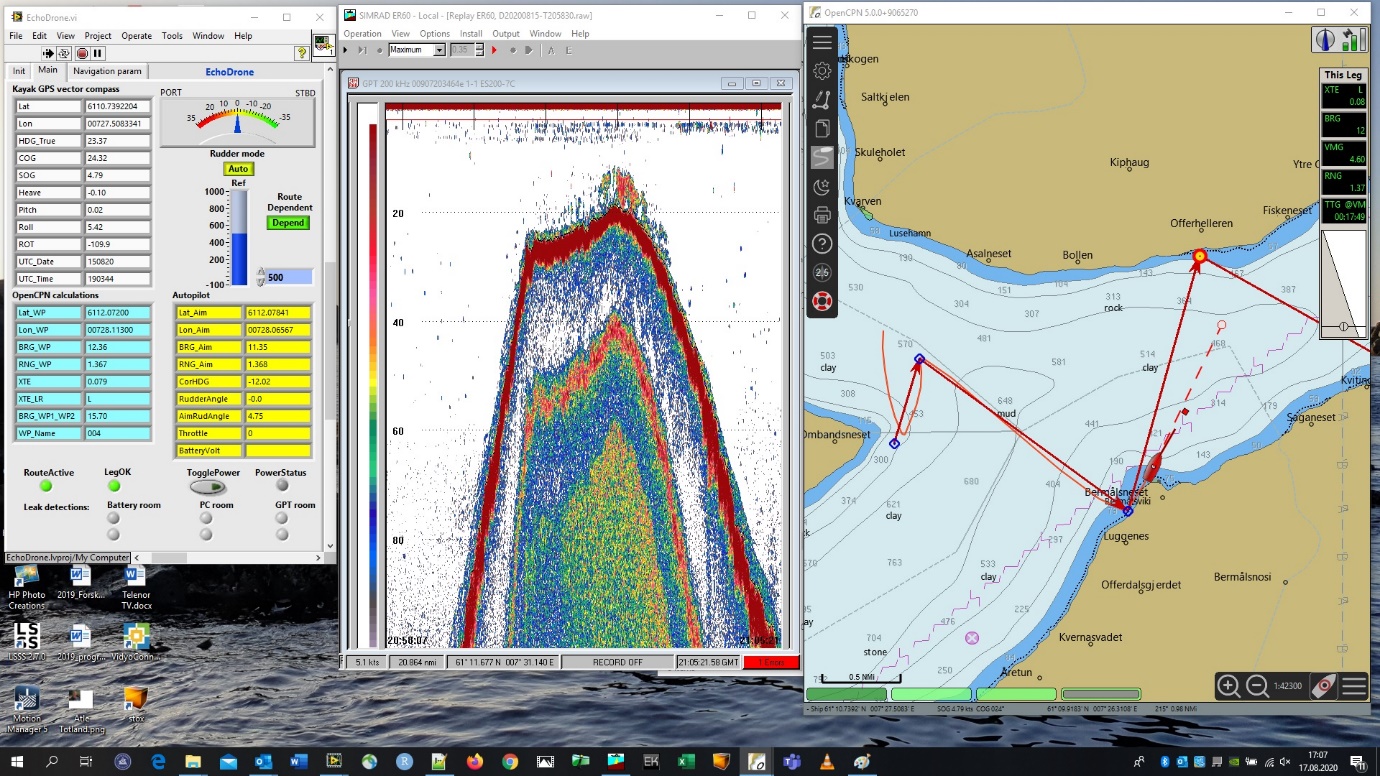
Task: Click the RECORD OFF status button
Action: tap(617, 662)
